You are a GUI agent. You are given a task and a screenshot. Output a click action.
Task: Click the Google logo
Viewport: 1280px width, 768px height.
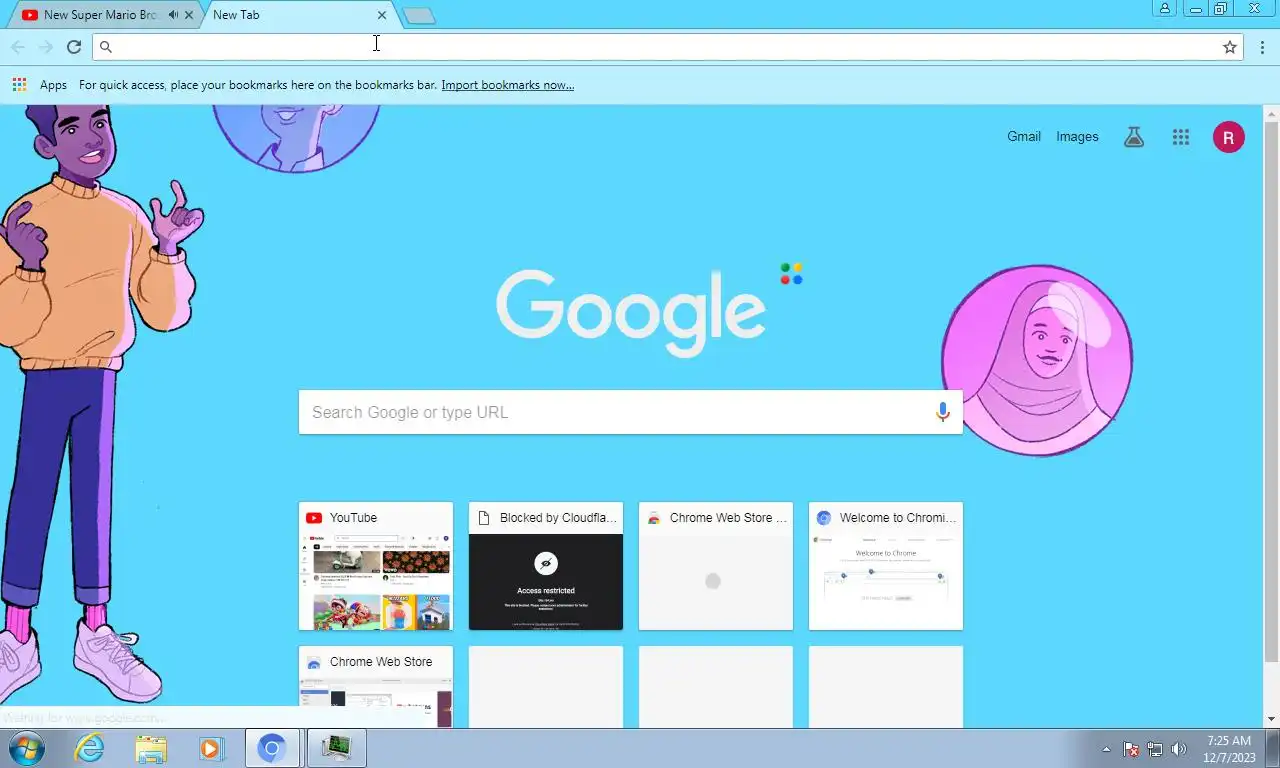click(x=631, y=313)
